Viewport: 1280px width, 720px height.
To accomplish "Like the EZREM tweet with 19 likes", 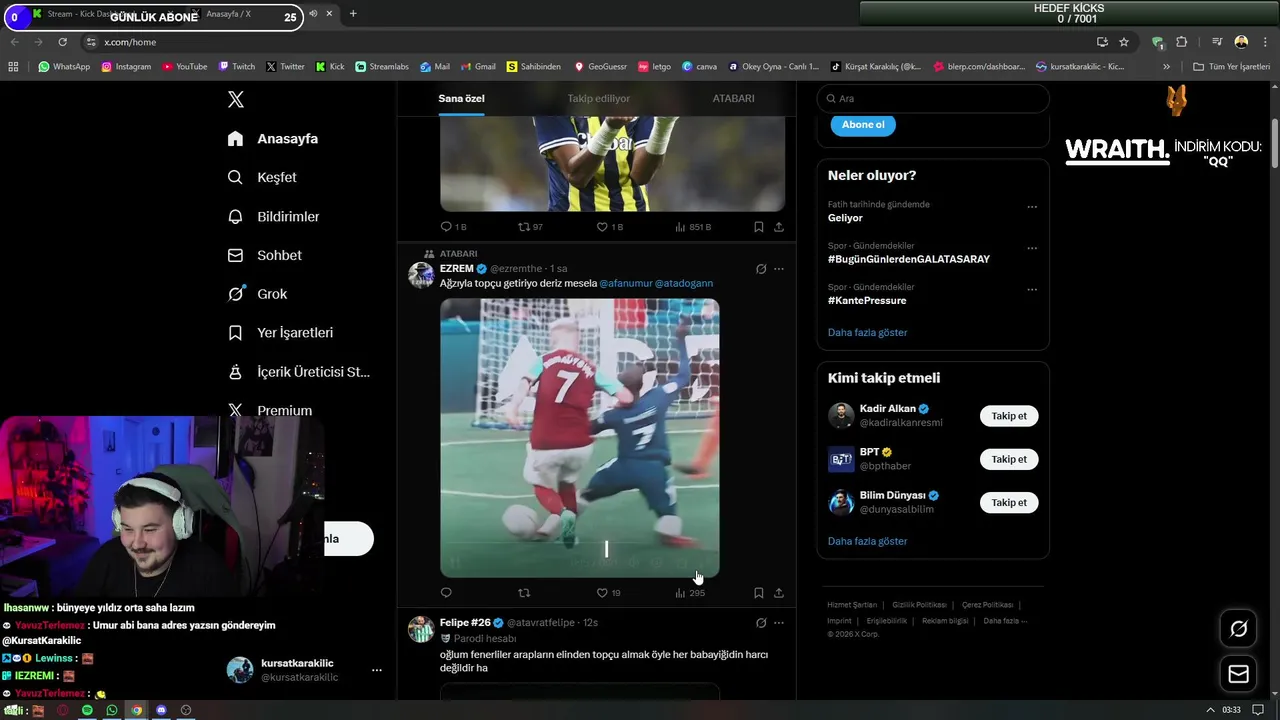I will click(608, 593).
